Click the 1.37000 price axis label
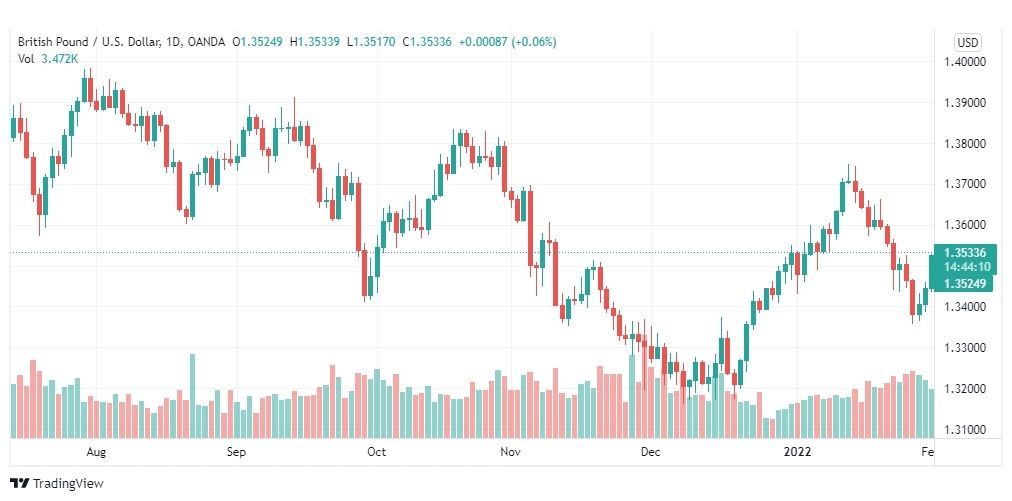Image resolution: width=1012 pixels, height=501 pixels. tap(963, 184)
